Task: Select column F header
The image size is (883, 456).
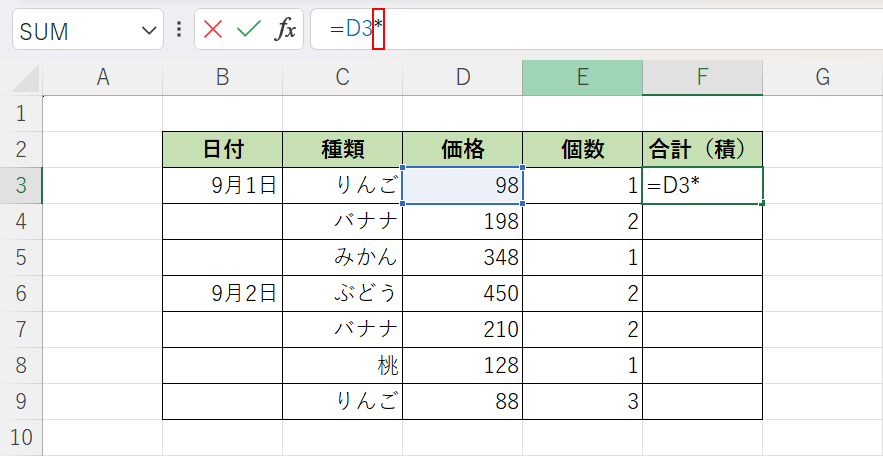Action: click(x=702, y=77)
